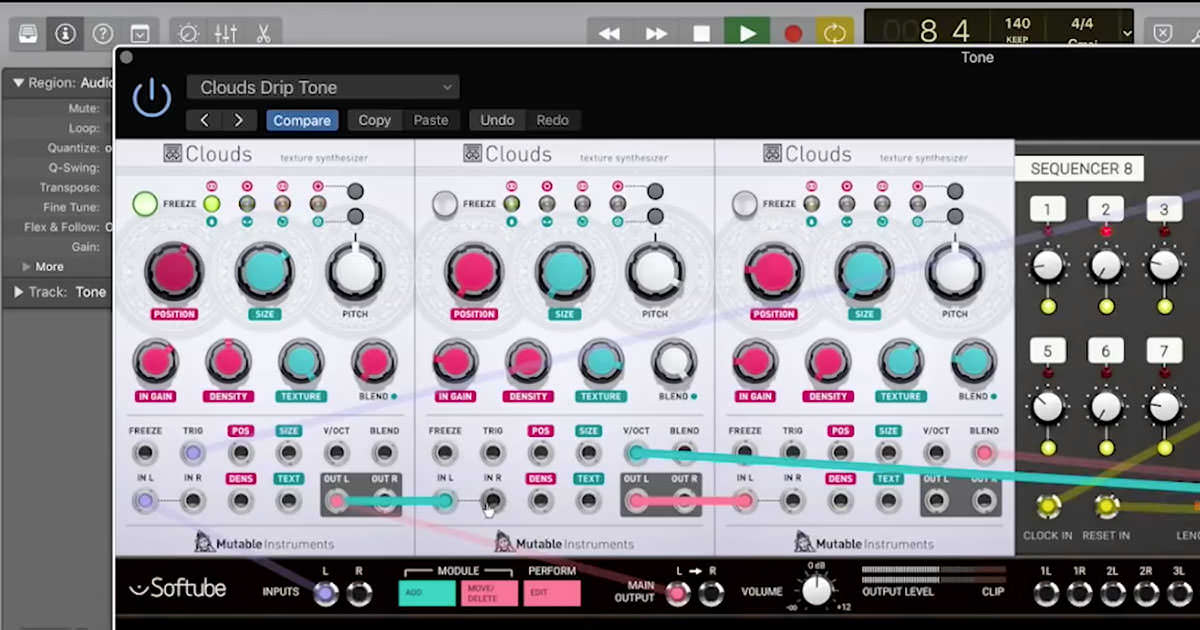Click the TRIG jack on leftmost Clouds module
Image resolution: width=1200 pixels, height=630 pixels.
pos(193,453)
